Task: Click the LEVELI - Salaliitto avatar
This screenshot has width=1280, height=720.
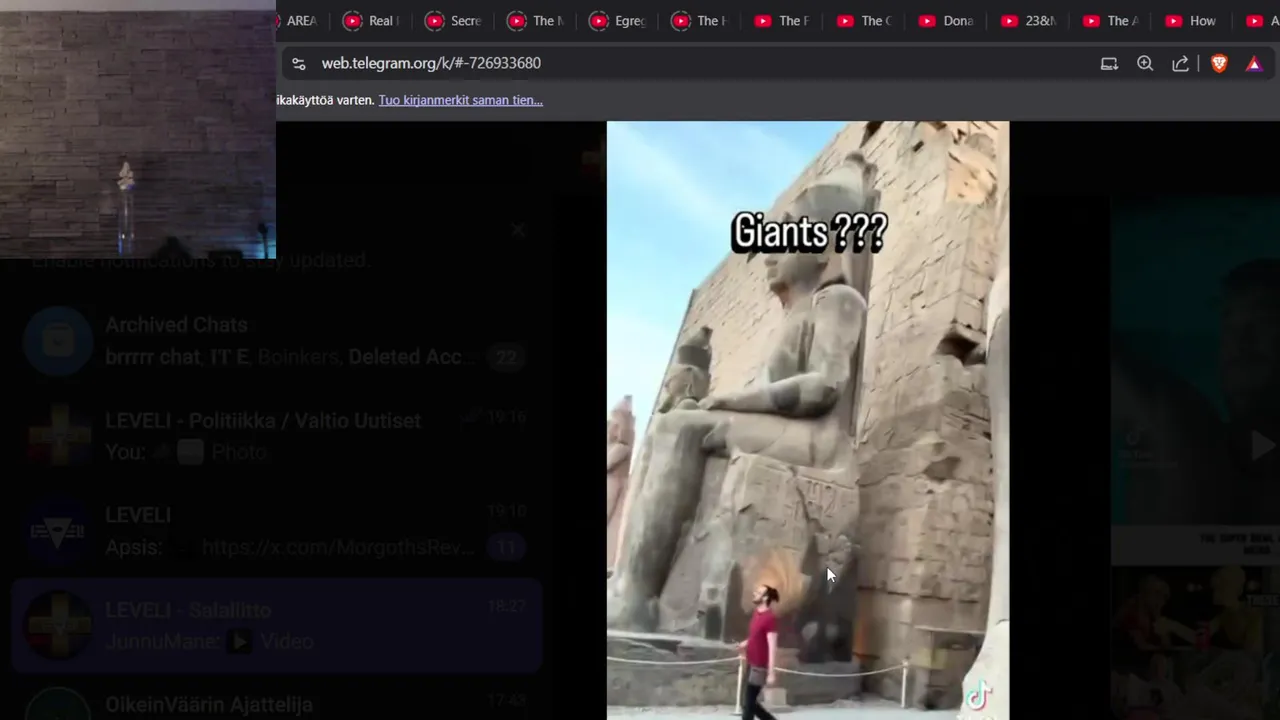Action: point(58,626)
